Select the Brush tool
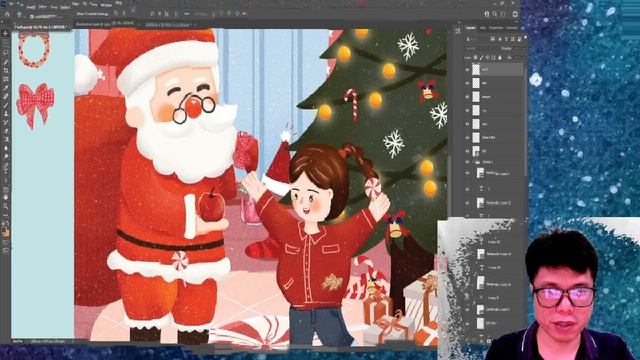 5,105
